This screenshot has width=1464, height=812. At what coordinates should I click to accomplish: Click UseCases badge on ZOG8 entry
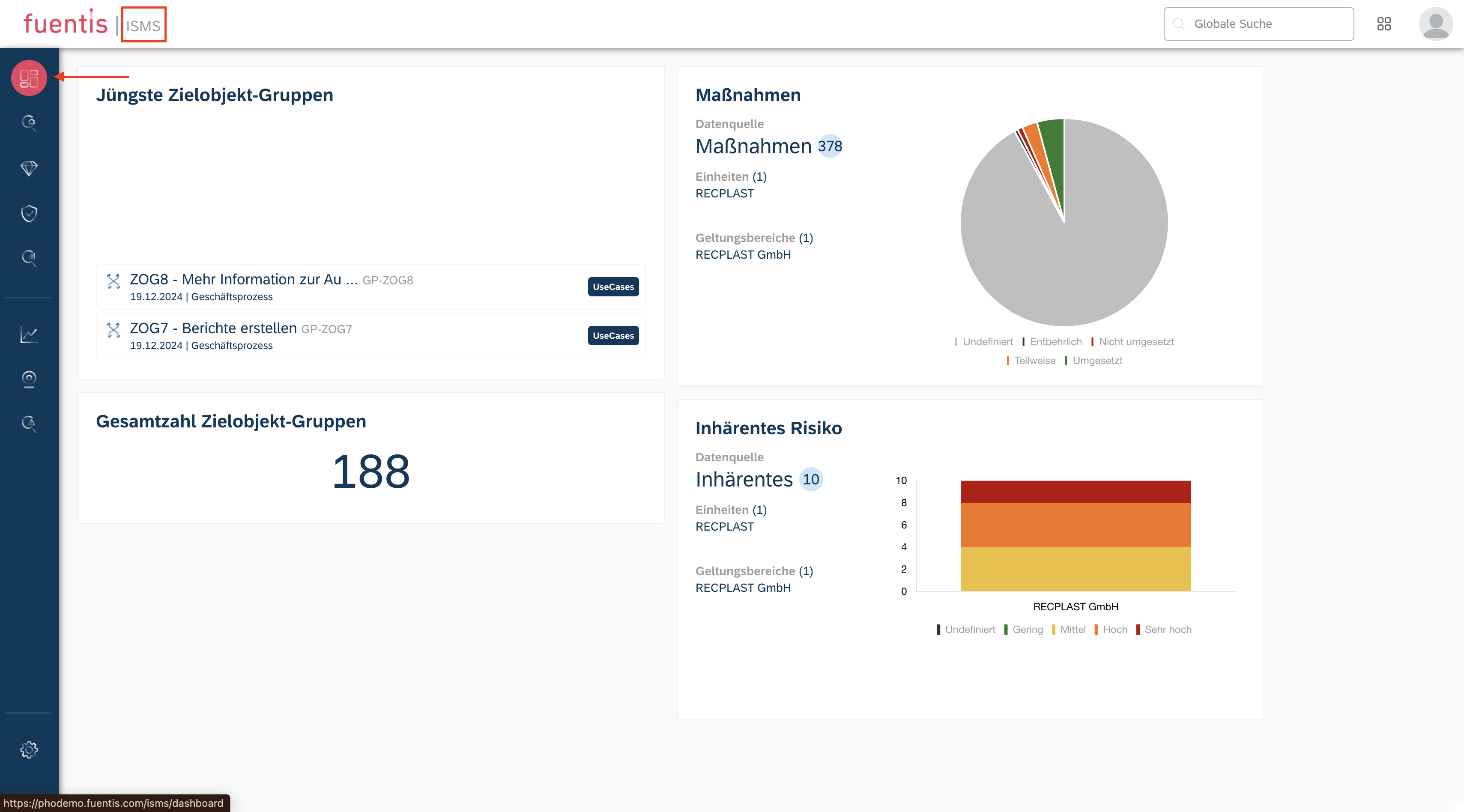click(x=612, y=287)
